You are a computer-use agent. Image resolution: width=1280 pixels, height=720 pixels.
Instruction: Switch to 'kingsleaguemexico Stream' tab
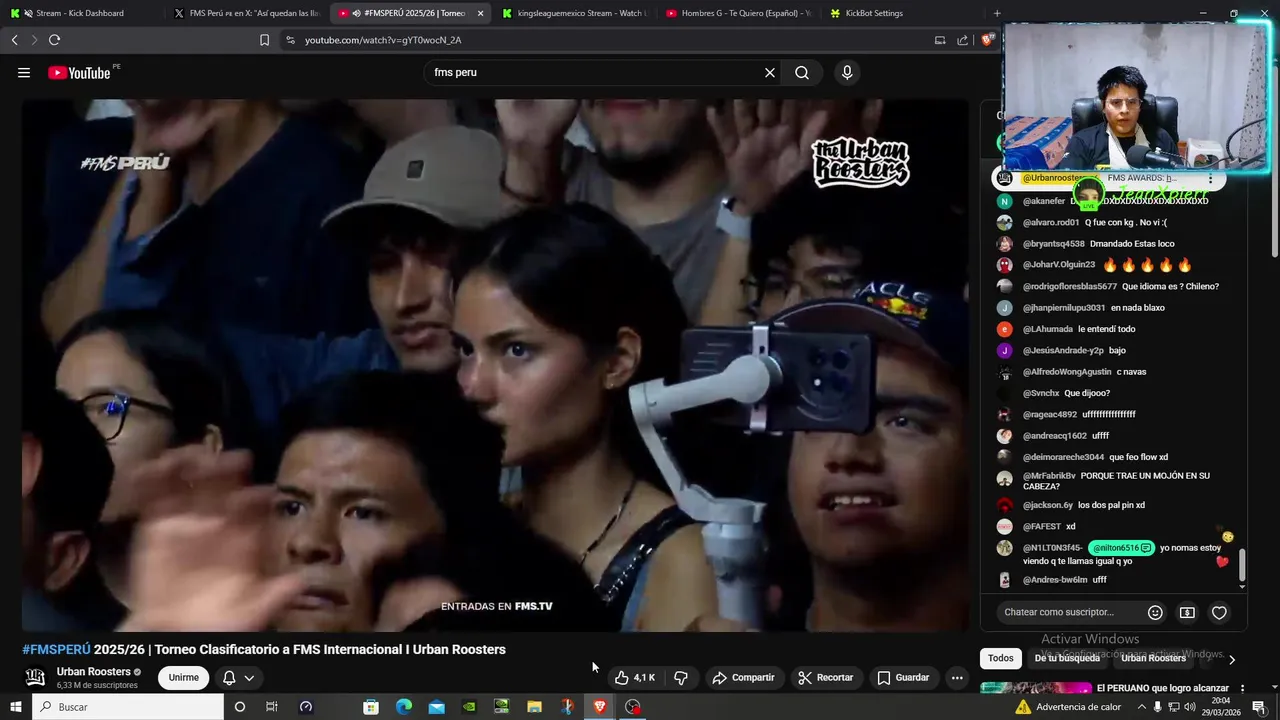(x=574, y=13)
